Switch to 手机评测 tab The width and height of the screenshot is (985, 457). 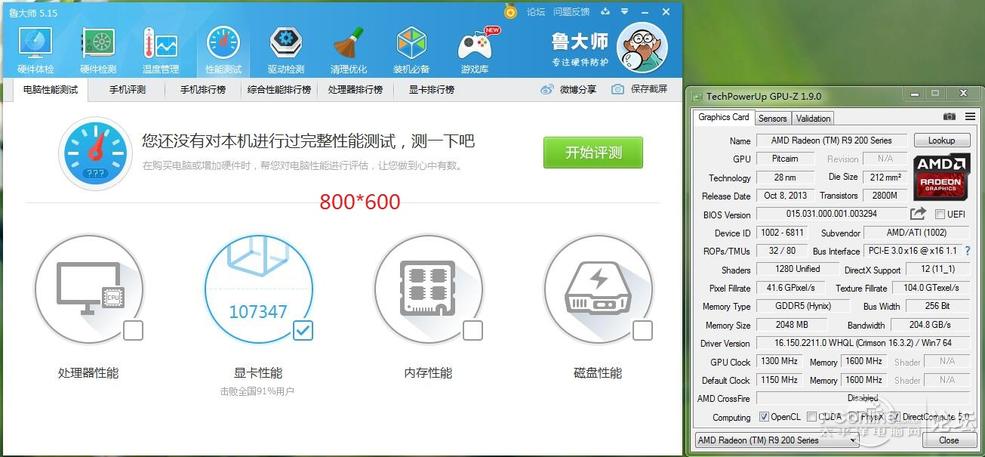[x=128, y=90]
